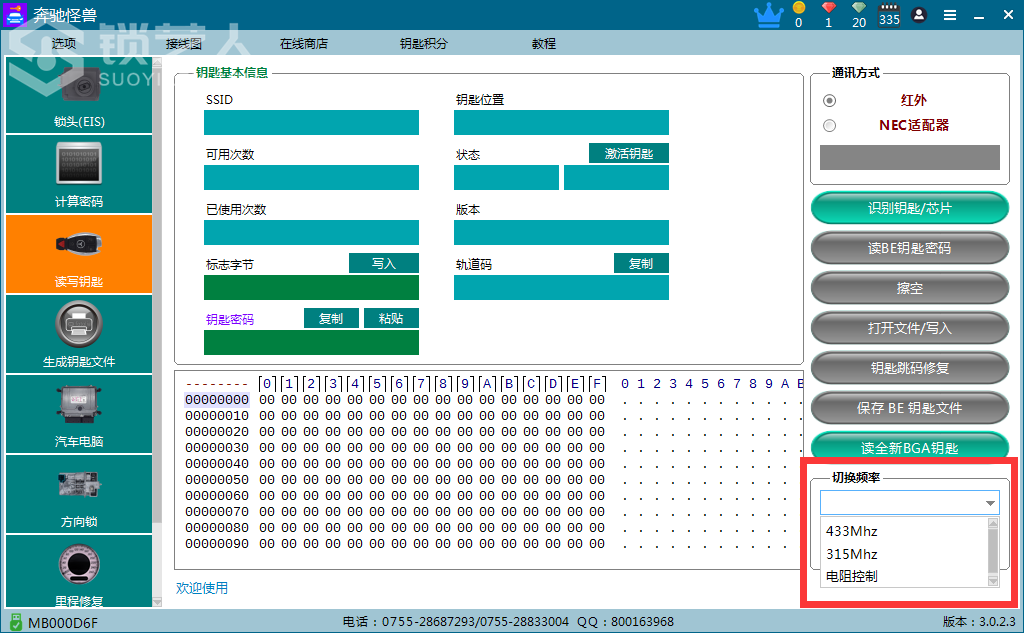This screenshot has width=1024, height=633.
Task: Open the 计算密码 calculator module
Action: (x=79, y=174)
